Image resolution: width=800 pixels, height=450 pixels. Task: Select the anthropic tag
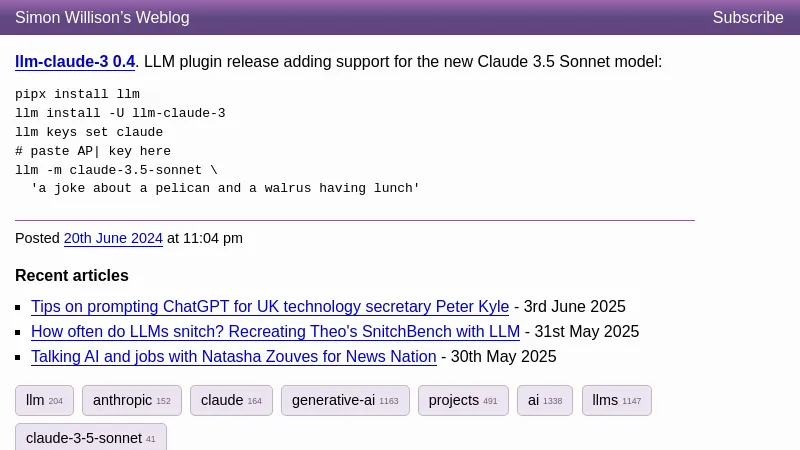pos(131,400)
